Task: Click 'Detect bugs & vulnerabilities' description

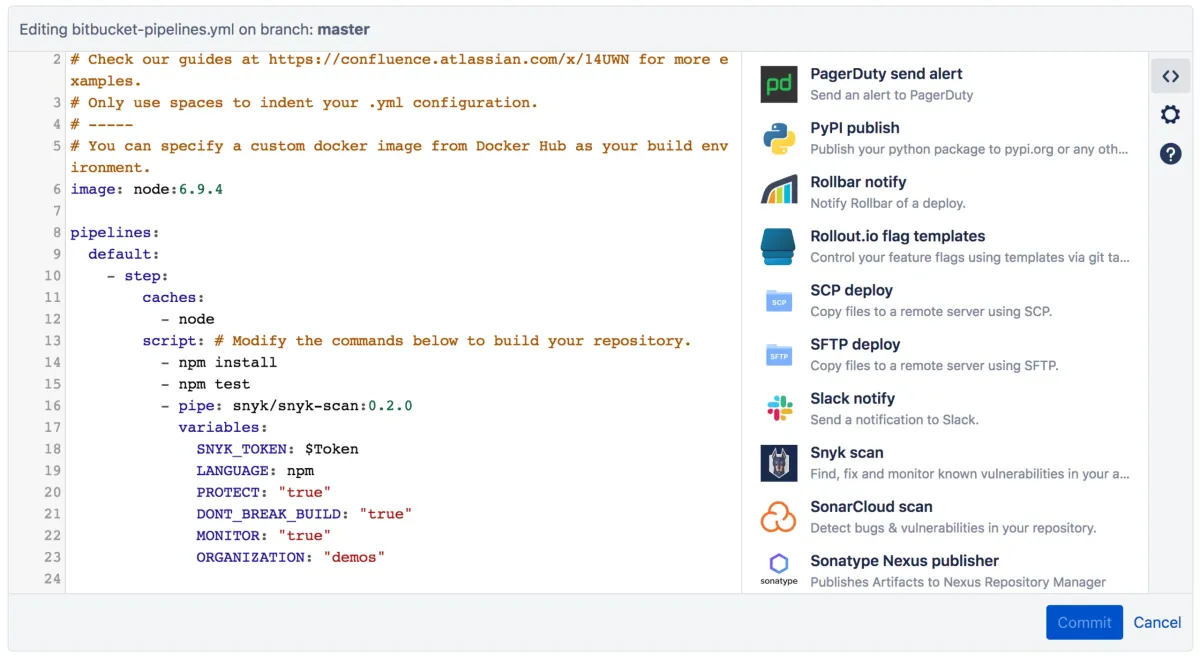Action: pos(953,528)
